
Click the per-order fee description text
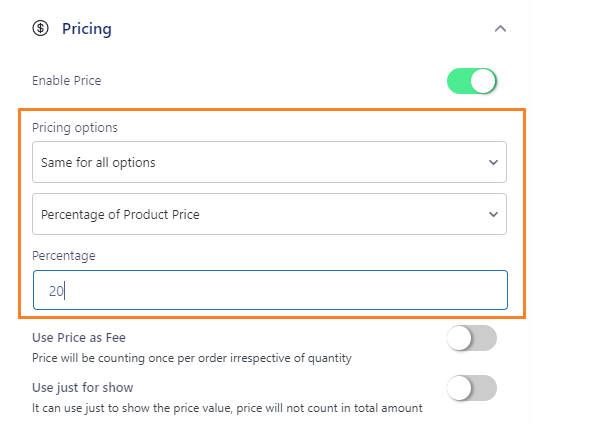pos(192,358)
